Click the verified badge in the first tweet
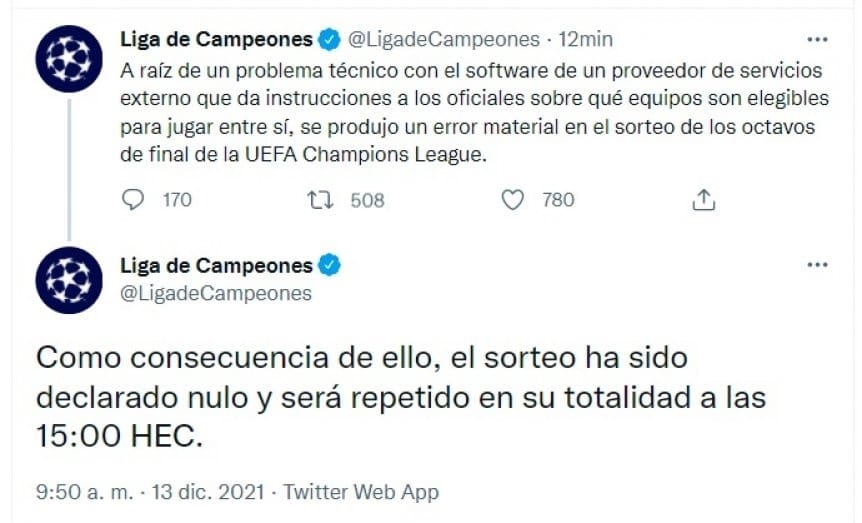 pos(329,40)
